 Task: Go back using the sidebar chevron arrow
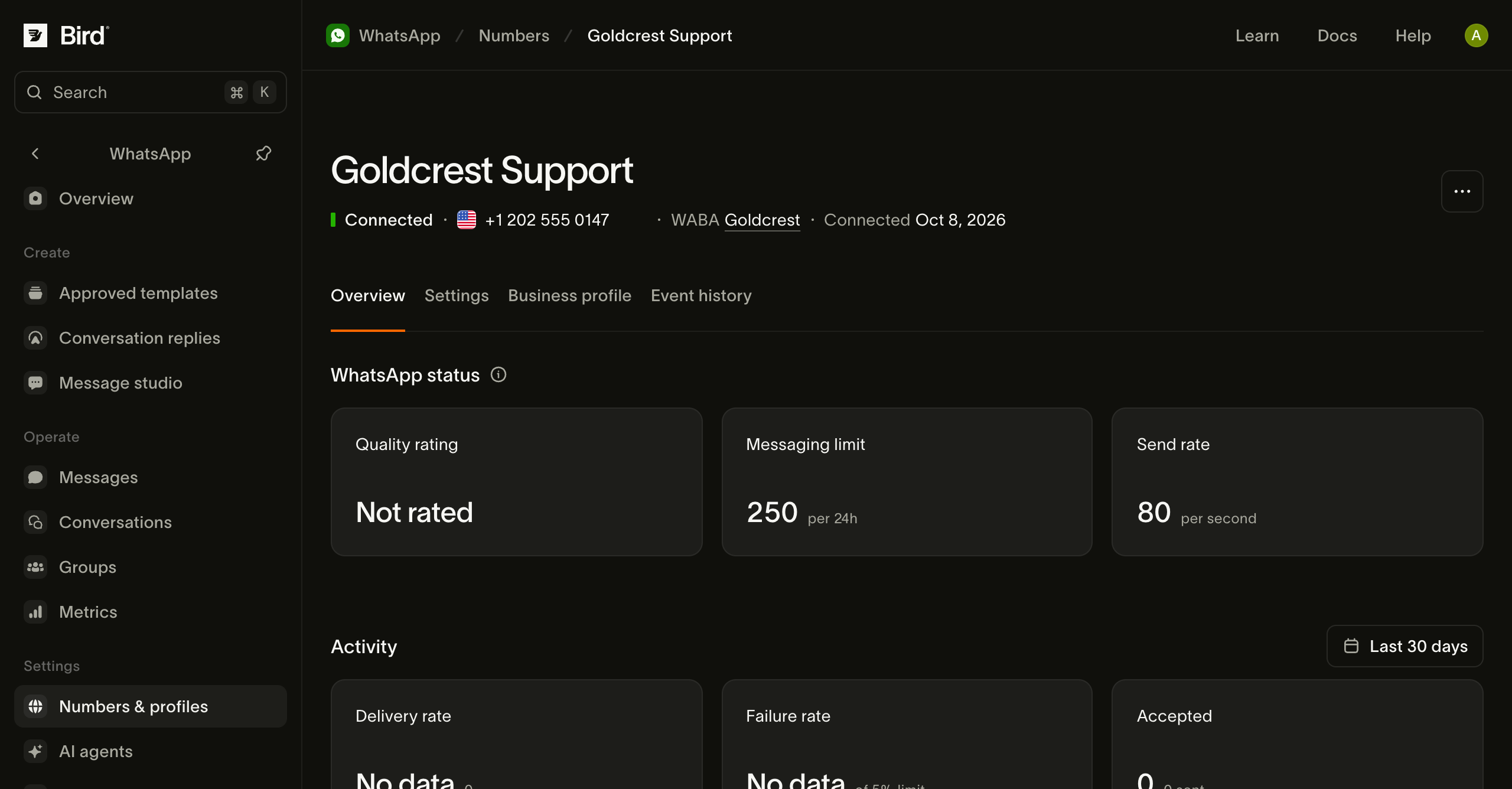click(x=35, y=154)
